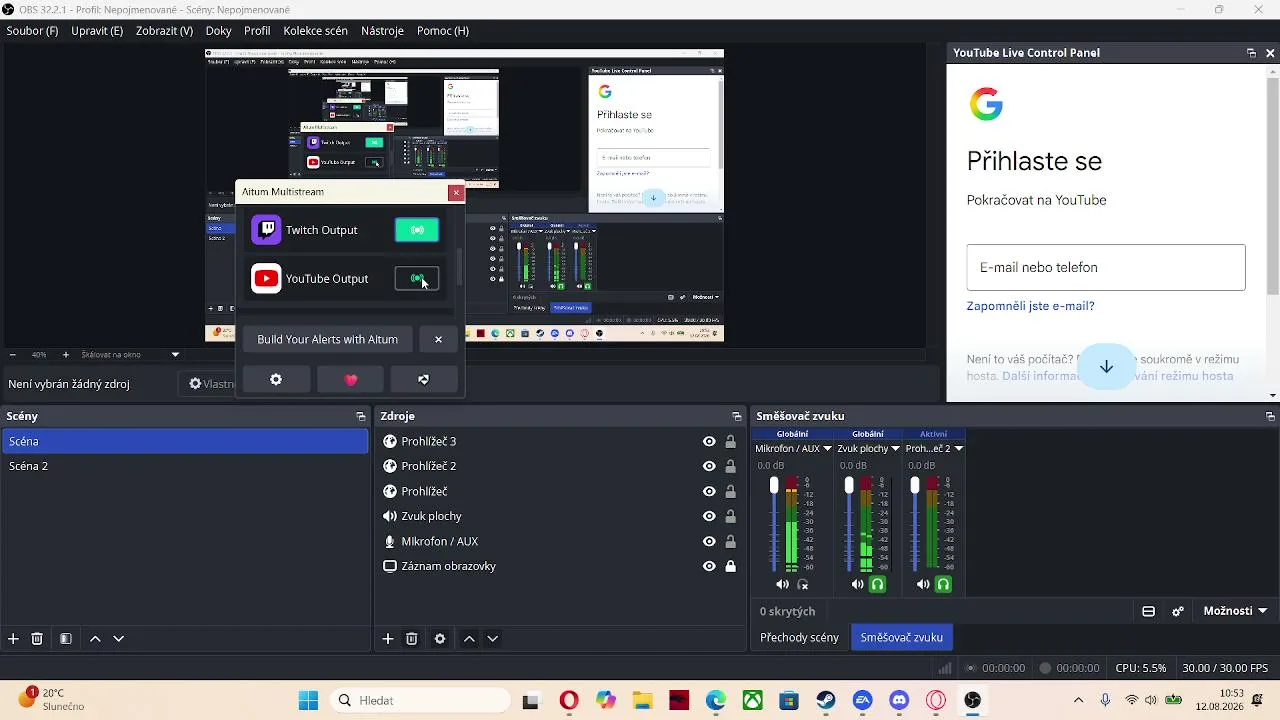The image size is (1280, 720).
Task: Undock the Scény panel
Action: [361, 416]
